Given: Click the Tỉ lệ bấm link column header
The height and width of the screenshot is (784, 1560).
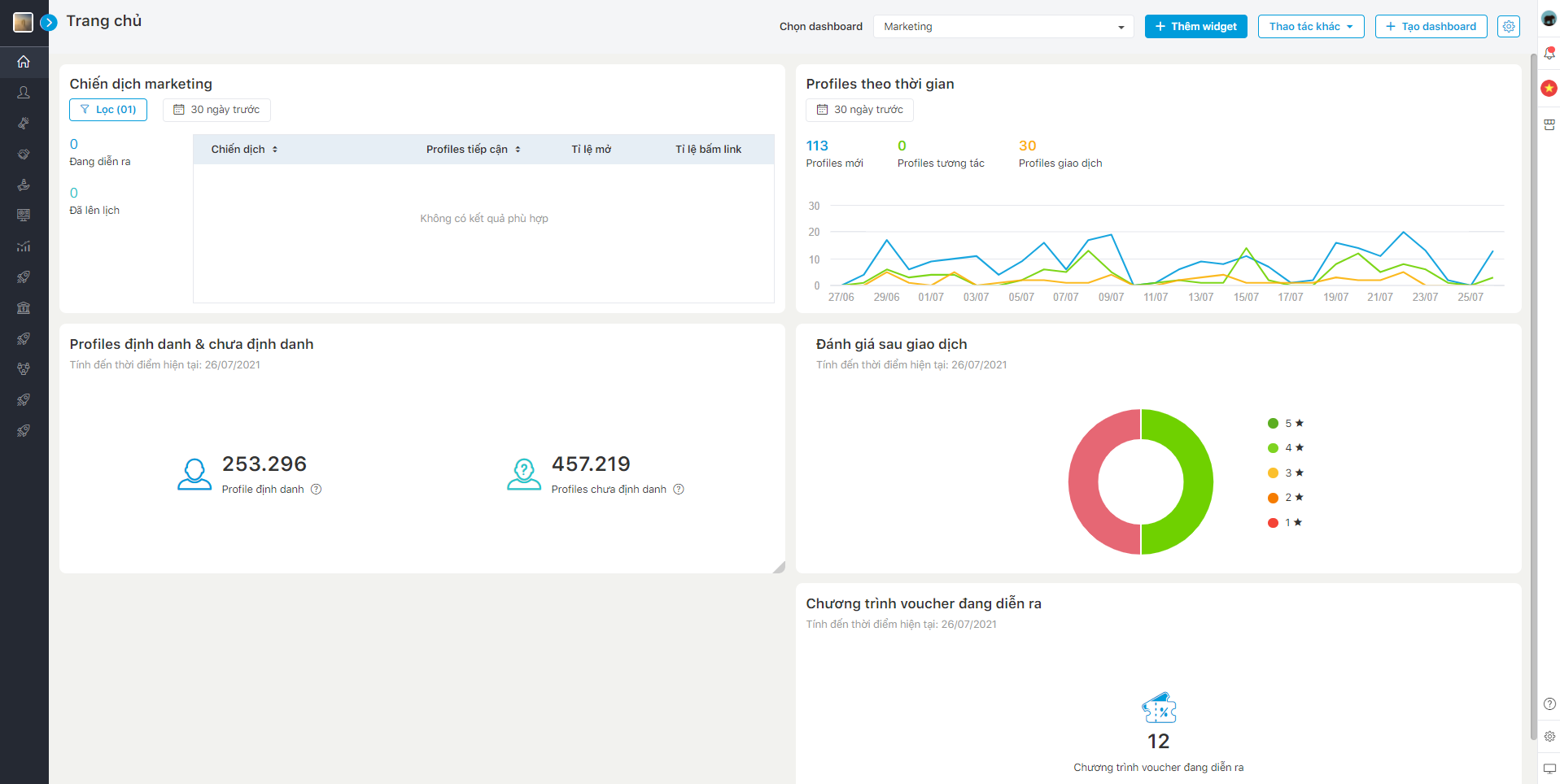Looking at the screenshot, I should [x=708, y=150].
